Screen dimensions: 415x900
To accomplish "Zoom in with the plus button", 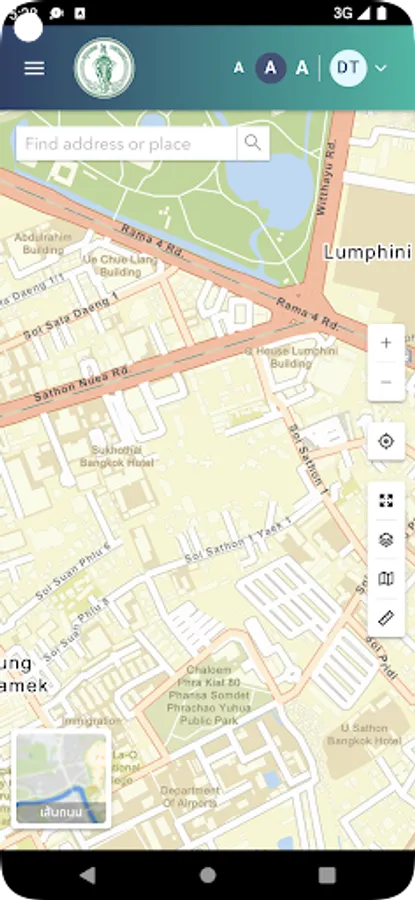I will tap(386, 343).
